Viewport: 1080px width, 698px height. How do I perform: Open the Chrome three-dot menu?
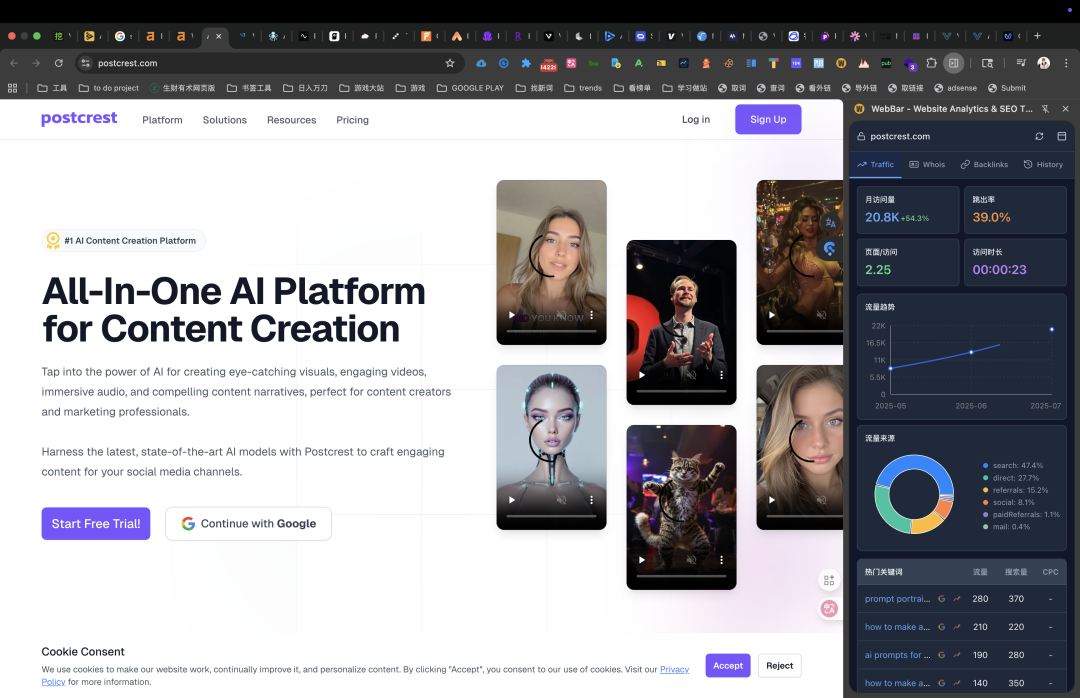pyautogui.click(x=1066, y=63)
